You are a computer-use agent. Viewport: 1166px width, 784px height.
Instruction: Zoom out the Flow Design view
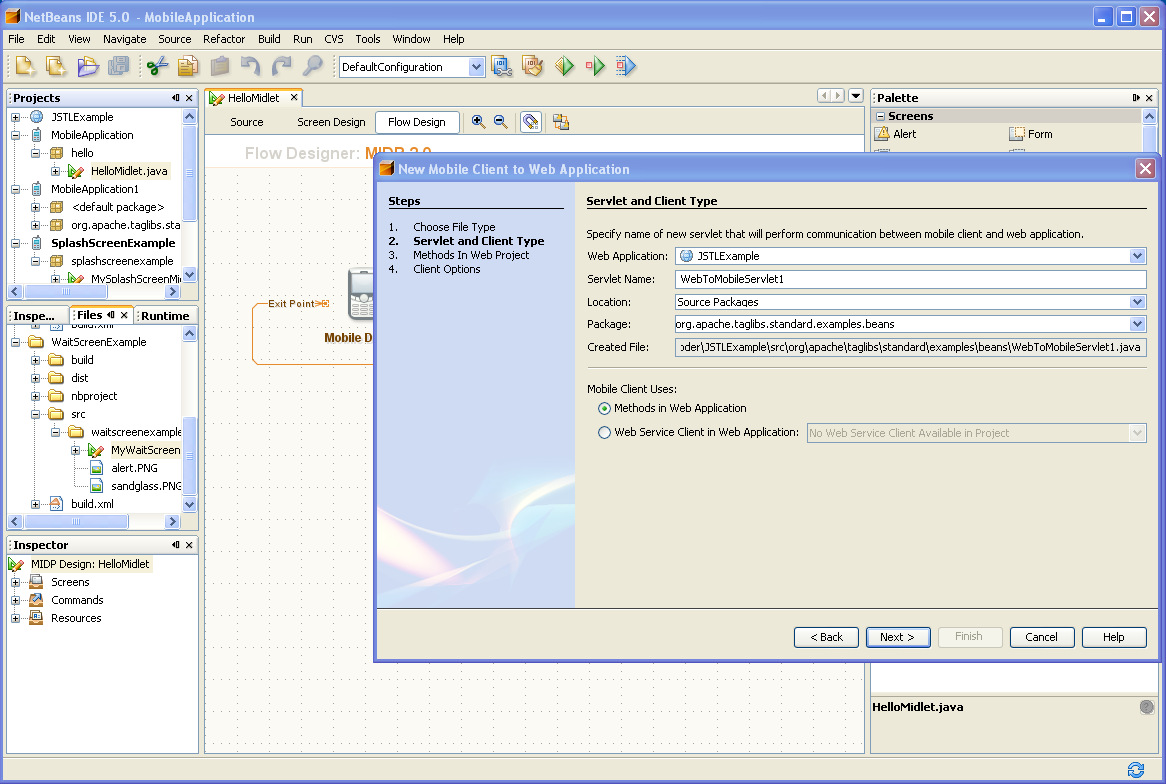(500, 122)
